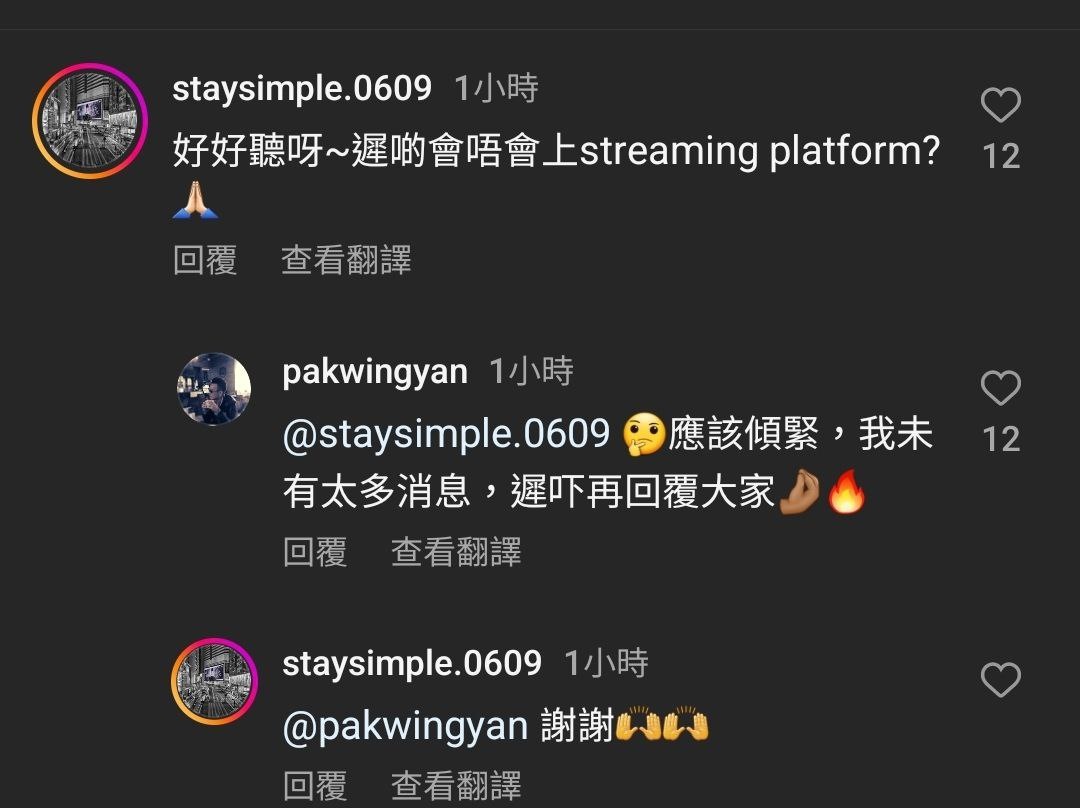Follow the @staysimple.0609 mention in pakwingyan's reply
Screen dimensions: 1080x808
(446, 434)
